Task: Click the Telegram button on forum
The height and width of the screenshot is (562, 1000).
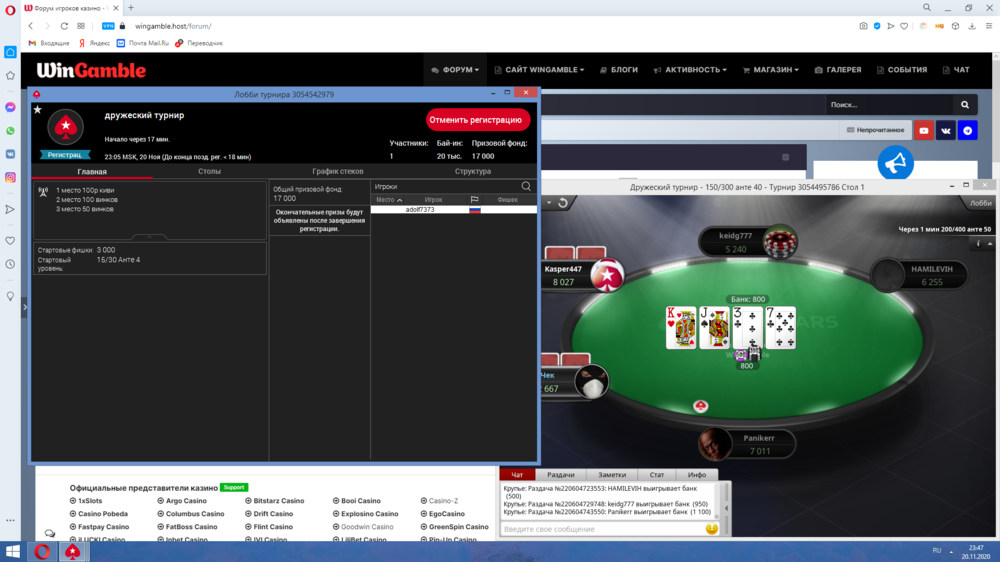Action: click(967, 130)
